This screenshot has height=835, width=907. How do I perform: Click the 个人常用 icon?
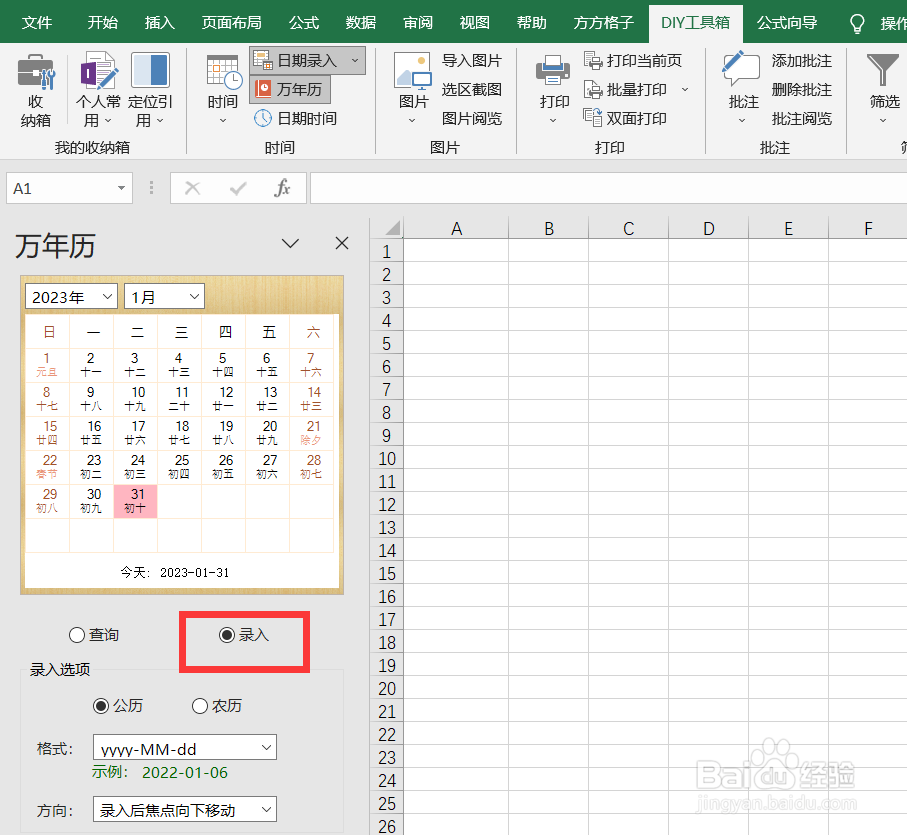pos(98,71)
